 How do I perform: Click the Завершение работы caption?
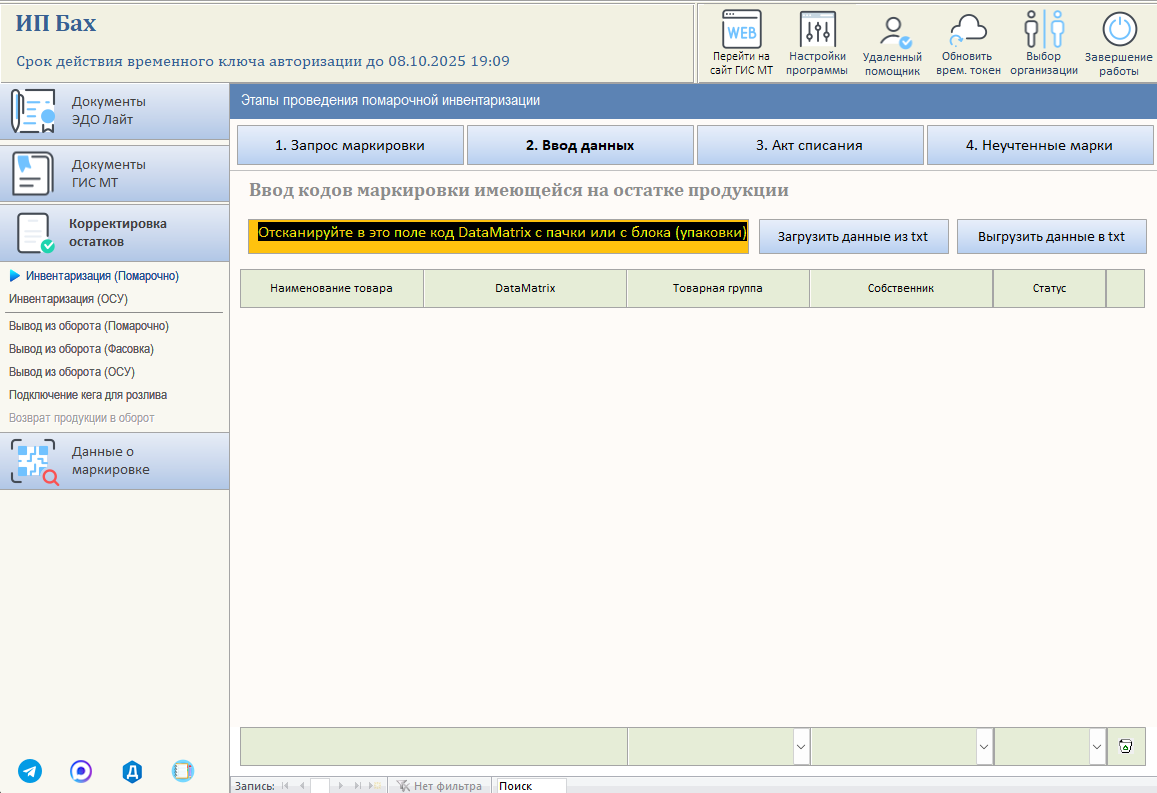(x=1119, y=64)
